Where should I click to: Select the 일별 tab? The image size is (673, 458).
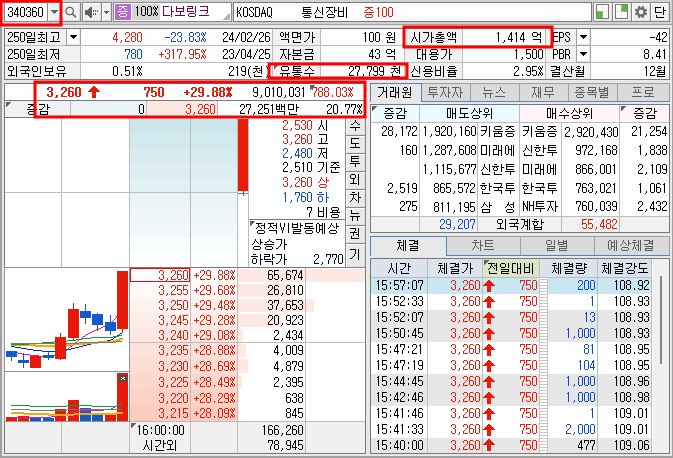pyautogui.click(x=557, y=246)
